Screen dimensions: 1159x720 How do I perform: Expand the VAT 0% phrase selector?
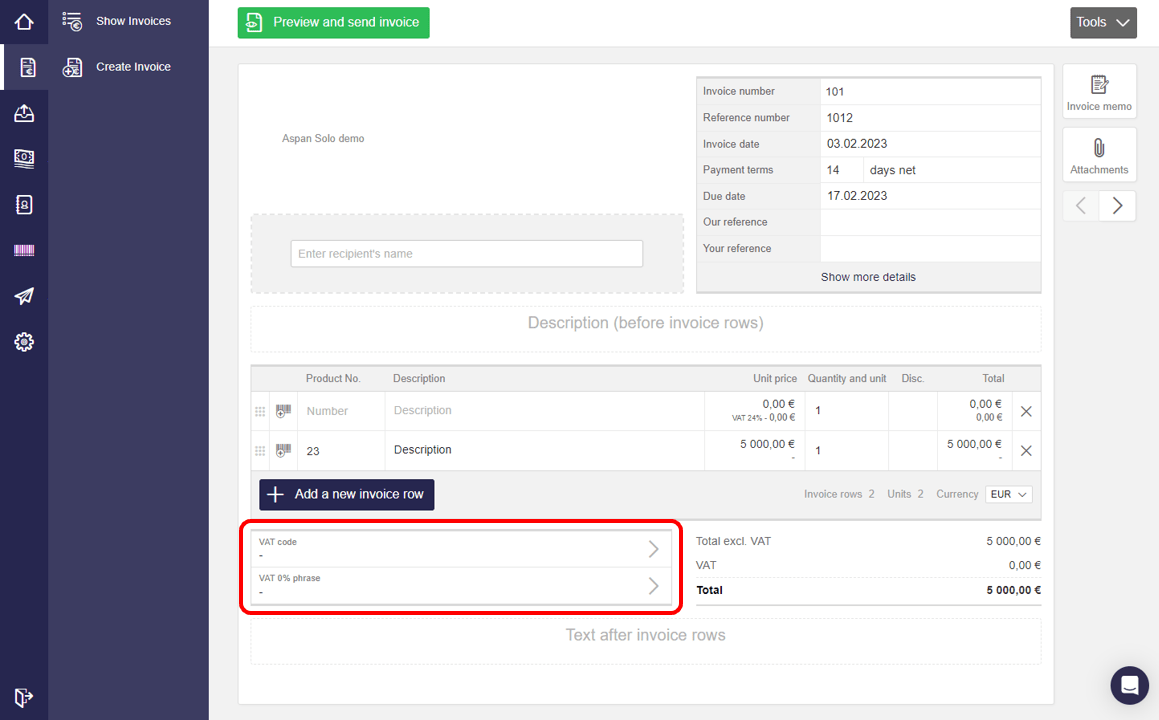pos(460,585)
